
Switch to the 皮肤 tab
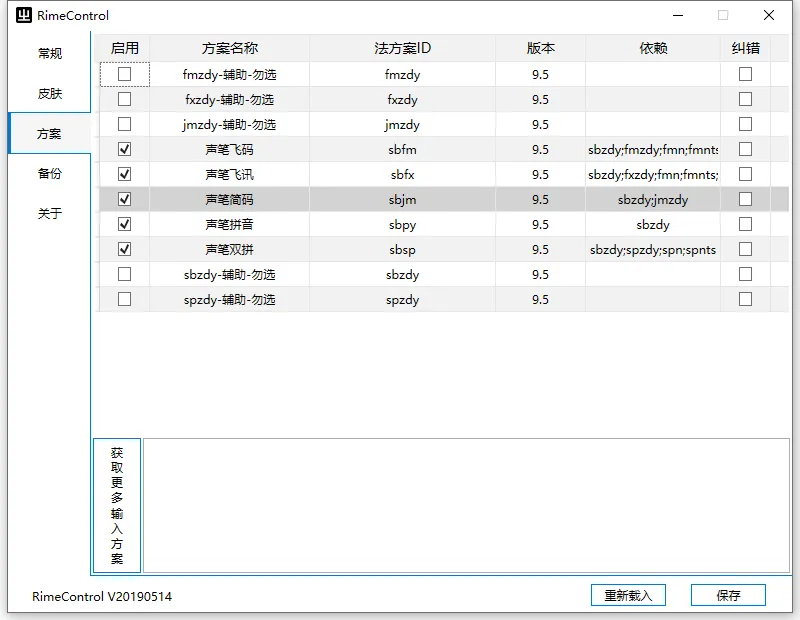pyautogui.click(x=49, y=94)
